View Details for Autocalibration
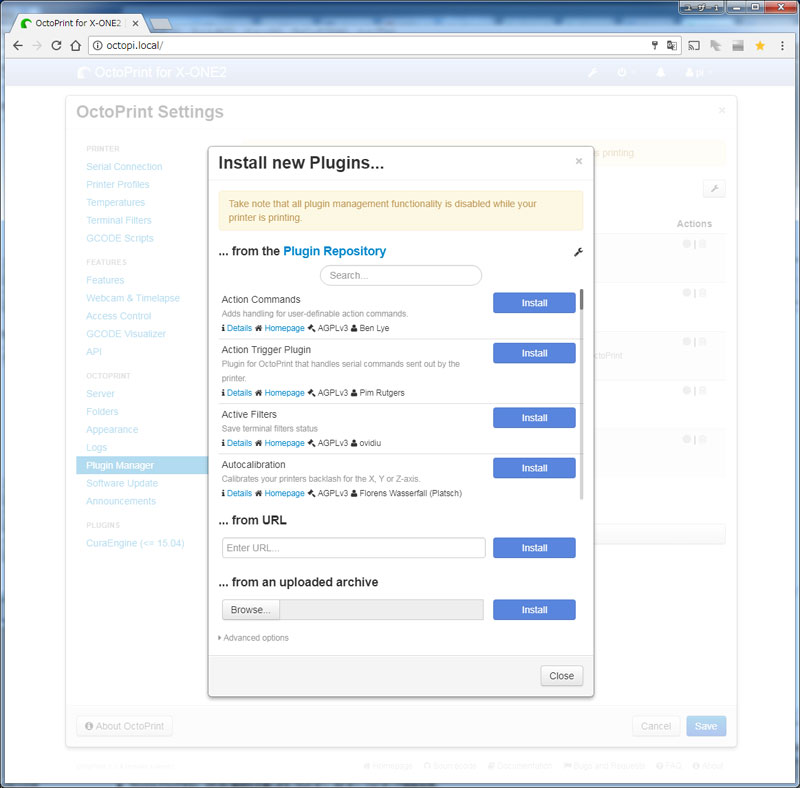800x788 pixels. pos(239,494)
